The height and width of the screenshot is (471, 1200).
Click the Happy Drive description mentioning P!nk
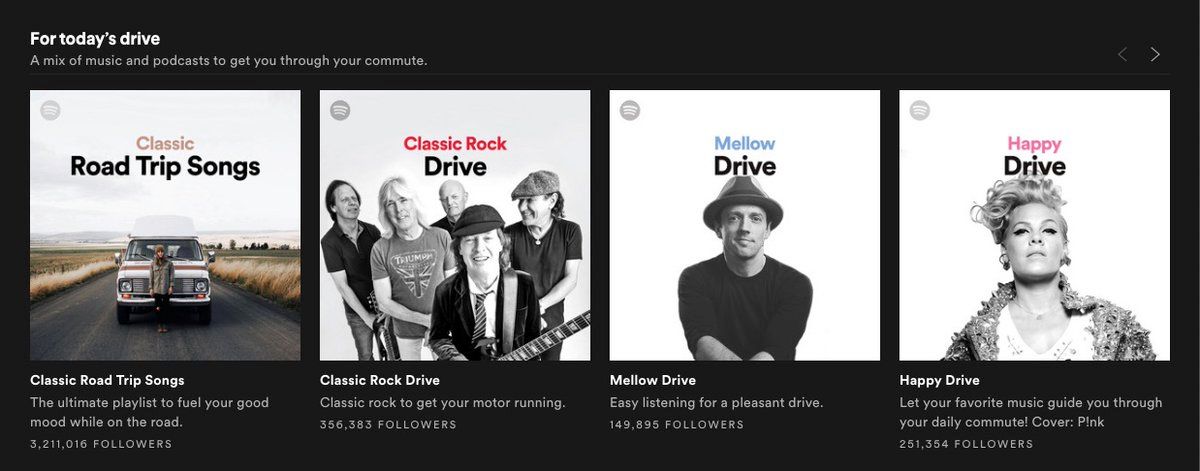(1031, 412)
